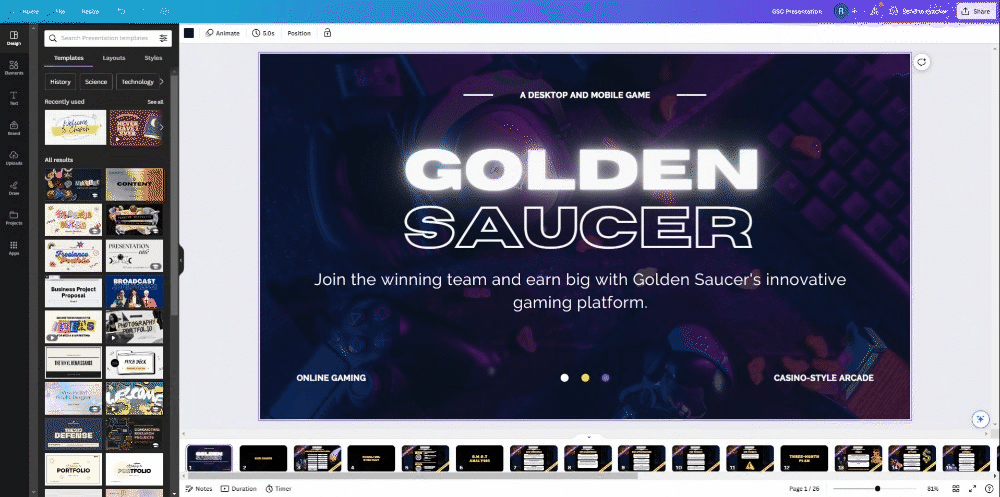Click the Share button
Image resolution: width=1000 pixels, height=497 pixels.
(x=976, y=11)
